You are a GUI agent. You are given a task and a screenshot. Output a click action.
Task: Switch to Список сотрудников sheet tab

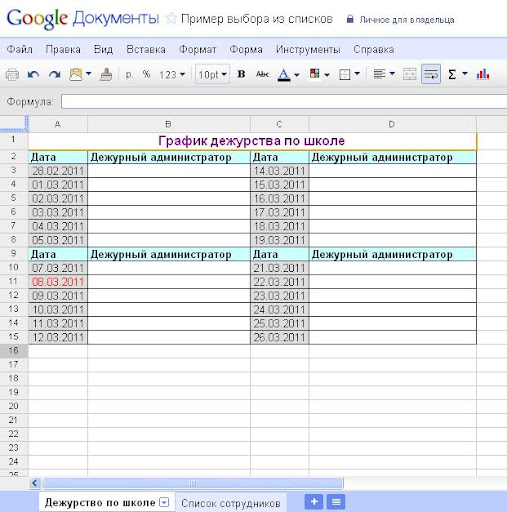click(x=231, y=503)
